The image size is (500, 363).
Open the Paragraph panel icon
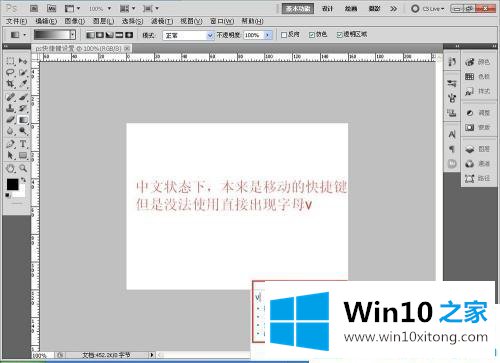pos(452,149)
